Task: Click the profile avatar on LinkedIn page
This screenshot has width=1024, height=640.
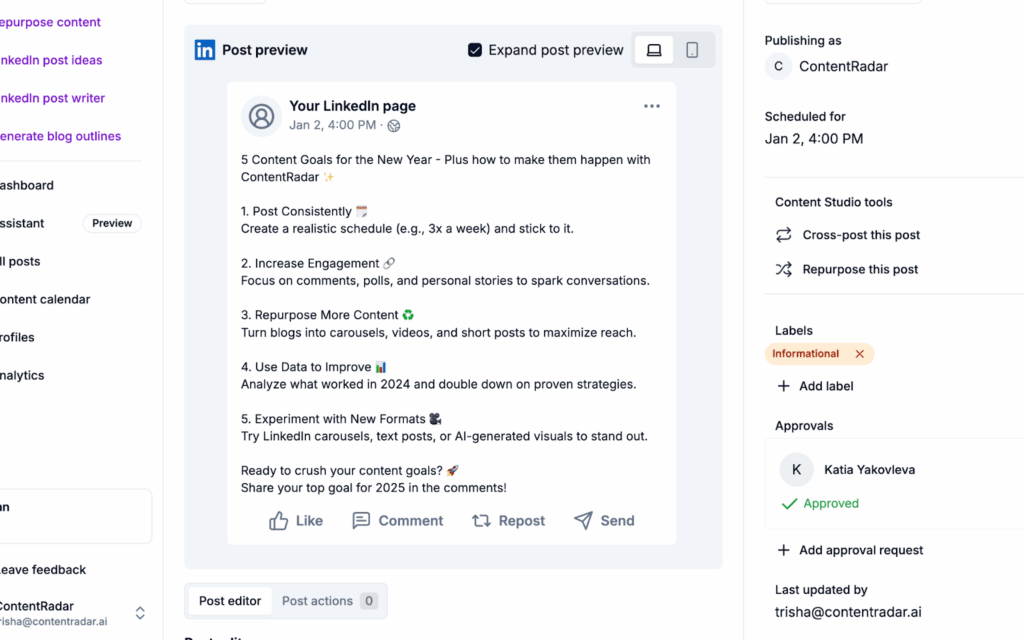Action: click(261, 116)
